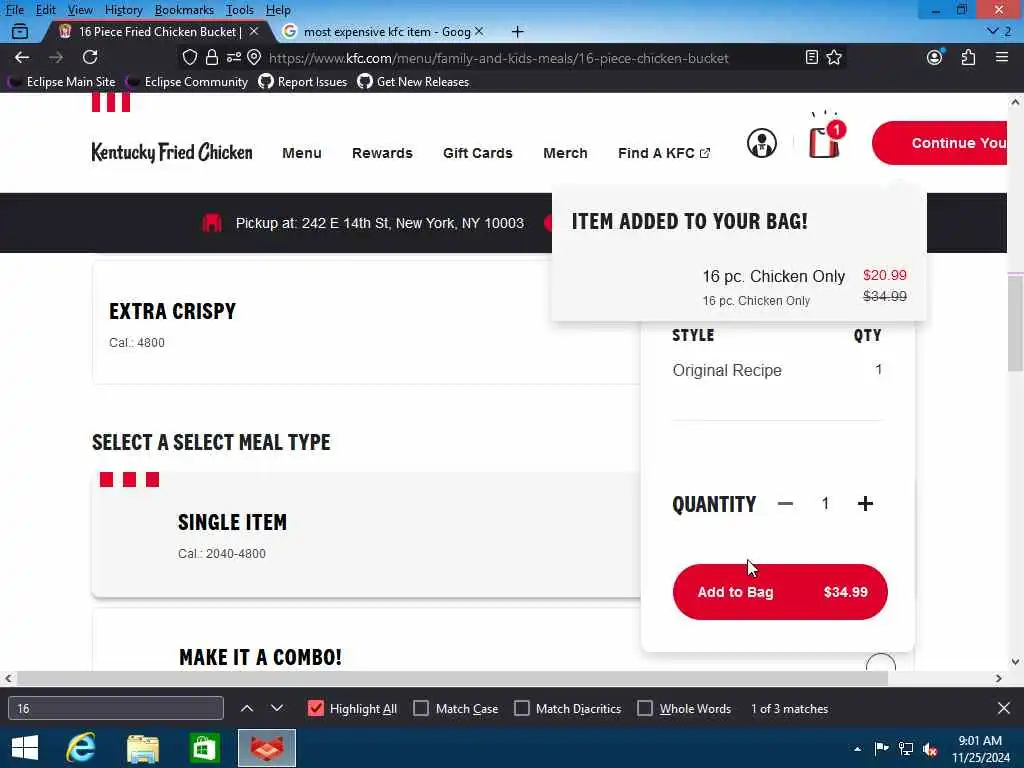Open the Bookmarks menu
Image resolution: width=1024 pixels, height=768 pixels.
(184, 10)
